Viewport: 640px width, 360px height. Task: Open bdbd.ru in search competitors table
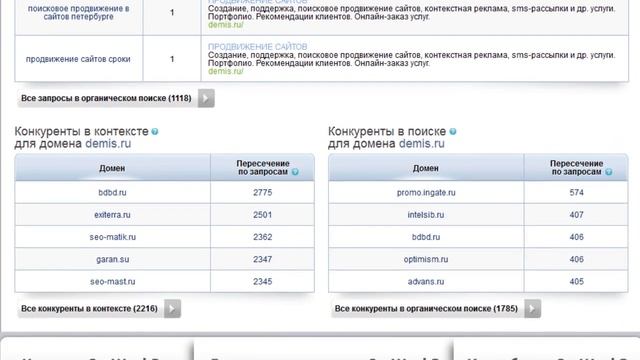(426, 237)
